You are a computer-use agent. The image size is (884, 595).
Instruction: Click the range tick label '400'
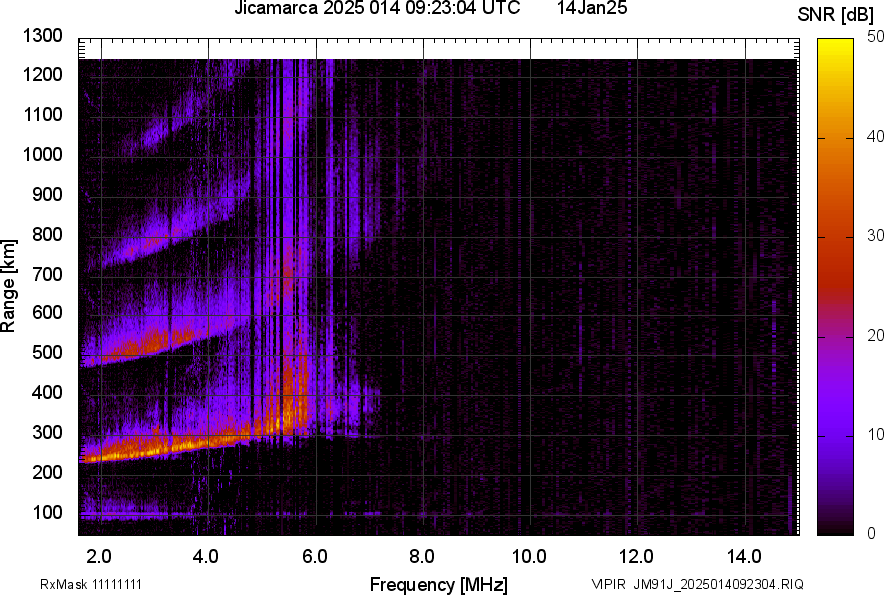(x=47, y=393)
